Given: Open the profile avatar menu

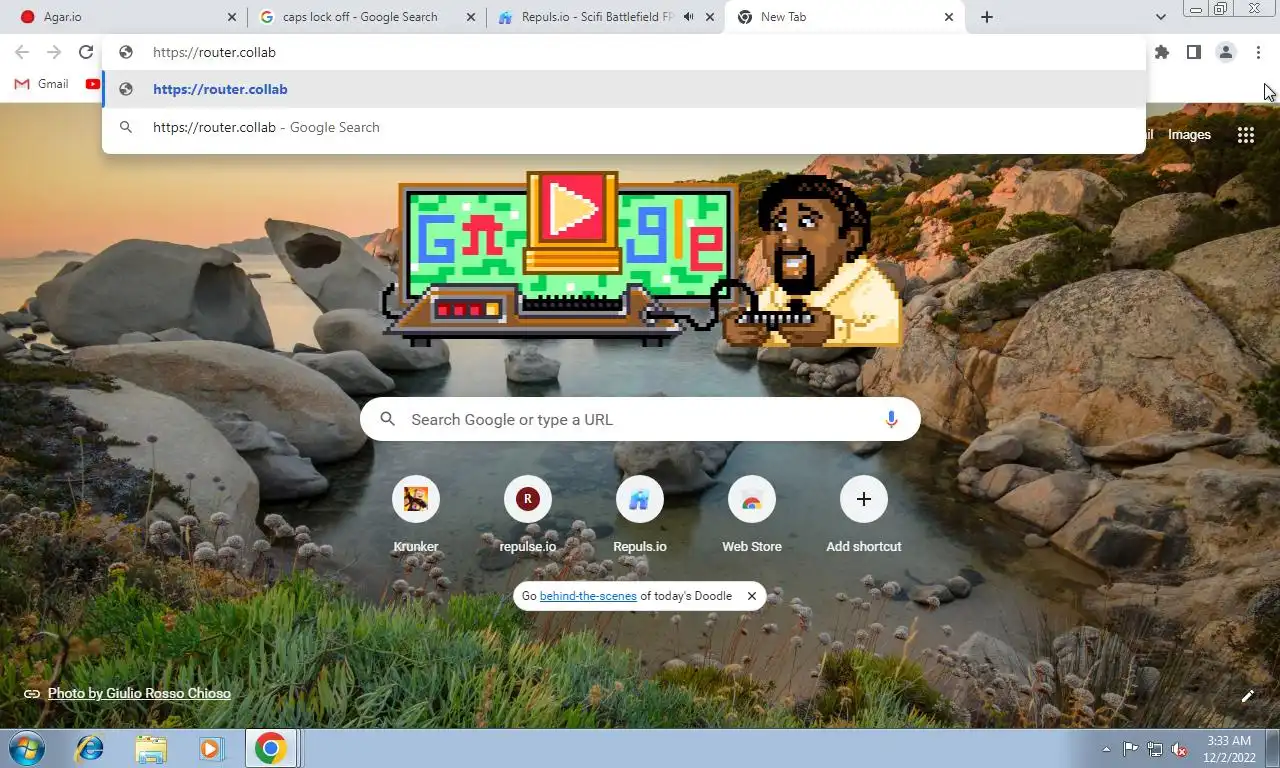Looking at the screenshot, I should pos(1225,52).
